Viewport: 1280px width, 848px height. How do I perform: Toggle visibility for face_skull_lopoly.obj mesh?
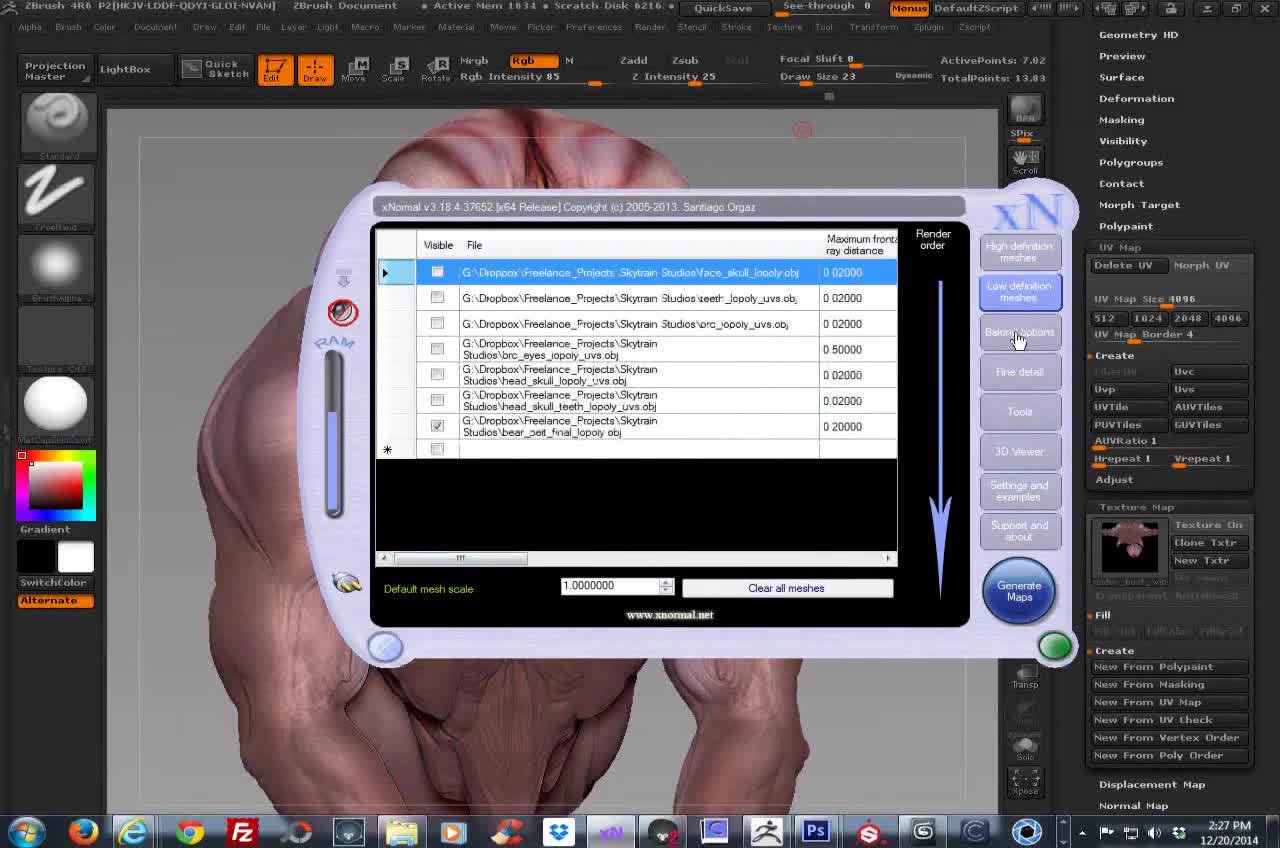tap(437, 272)
